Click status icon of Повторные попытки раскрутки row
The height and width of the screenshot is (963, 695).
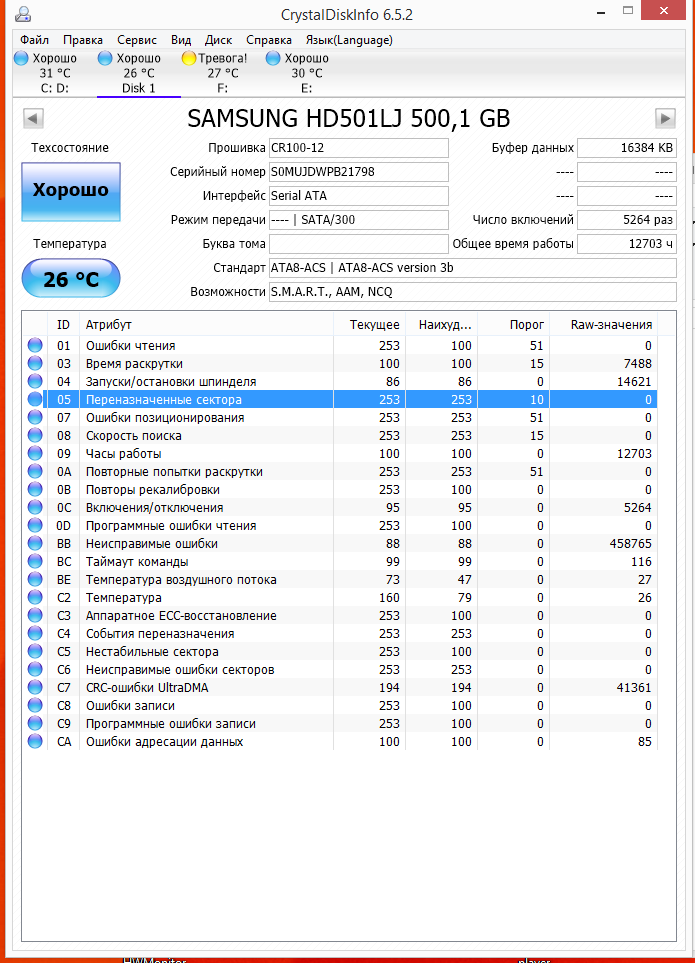(x=35, y=471)
